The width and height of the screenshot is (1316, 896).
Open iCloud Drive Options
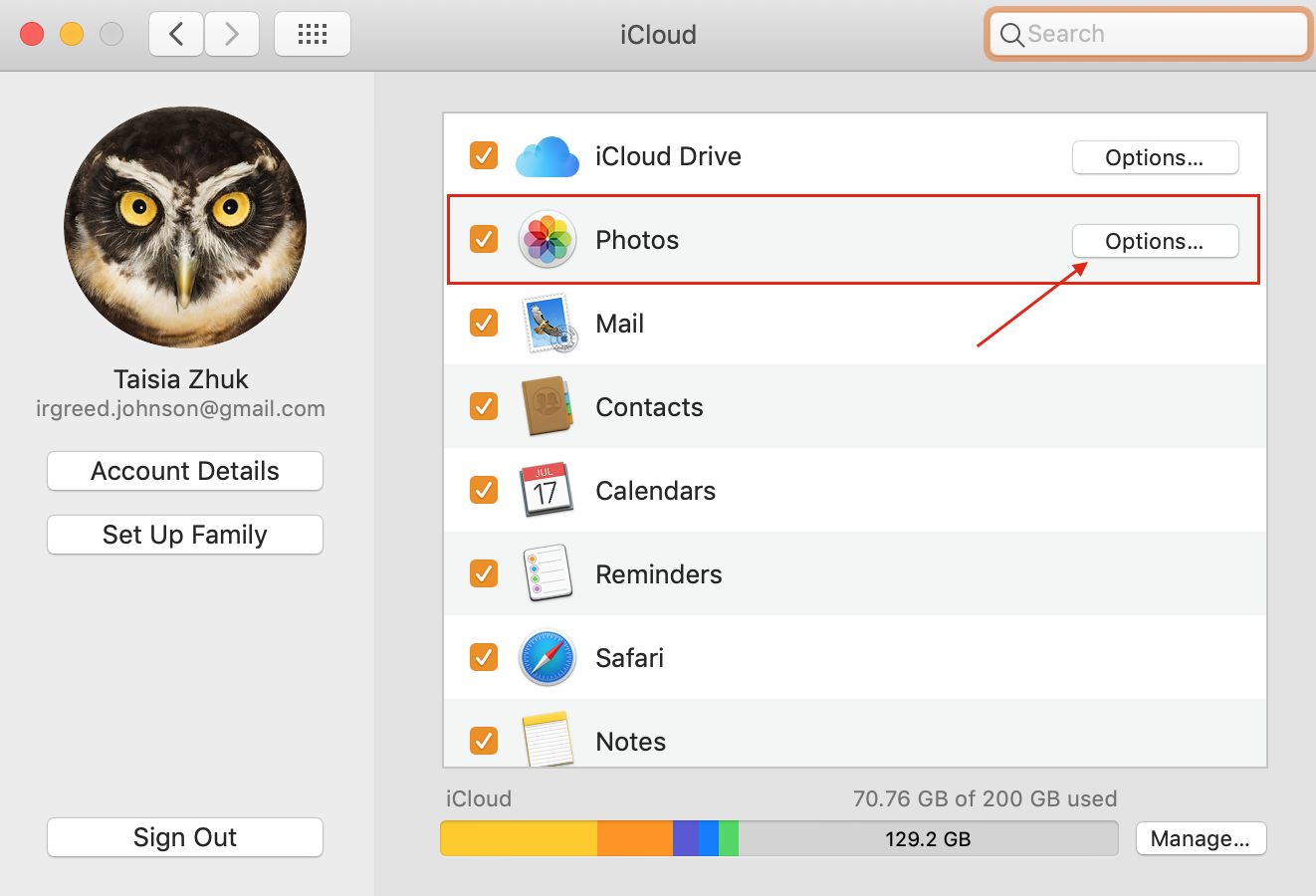pos(1155,157)
